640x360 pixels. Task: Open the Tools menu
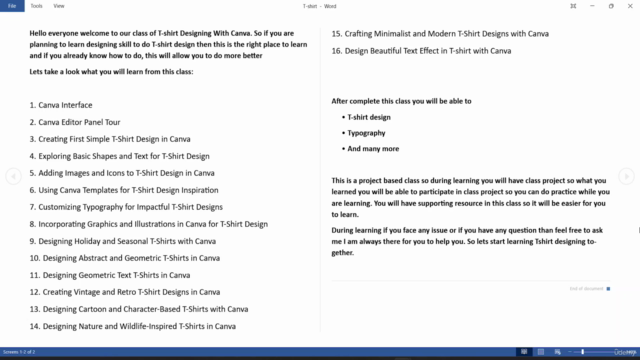point(36,6)
